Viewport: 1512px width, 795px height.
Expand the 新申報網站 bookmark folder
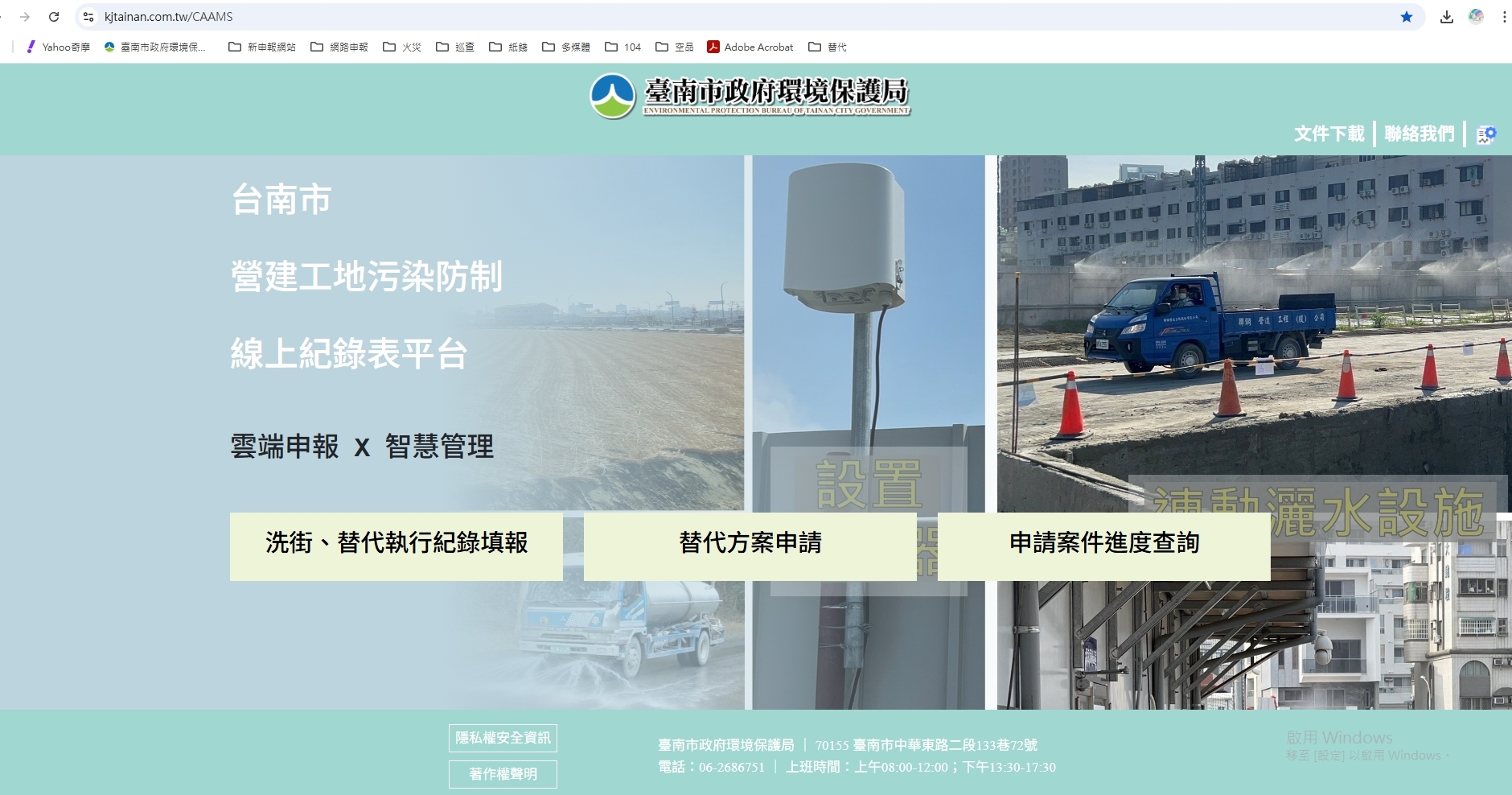262,47
